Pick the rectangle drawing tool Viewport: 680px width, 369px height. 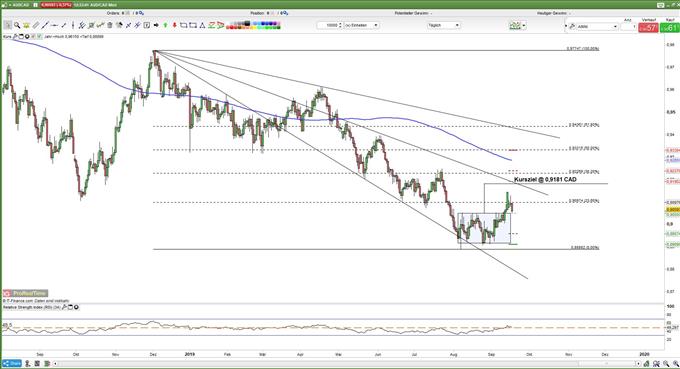coord(183,26)
